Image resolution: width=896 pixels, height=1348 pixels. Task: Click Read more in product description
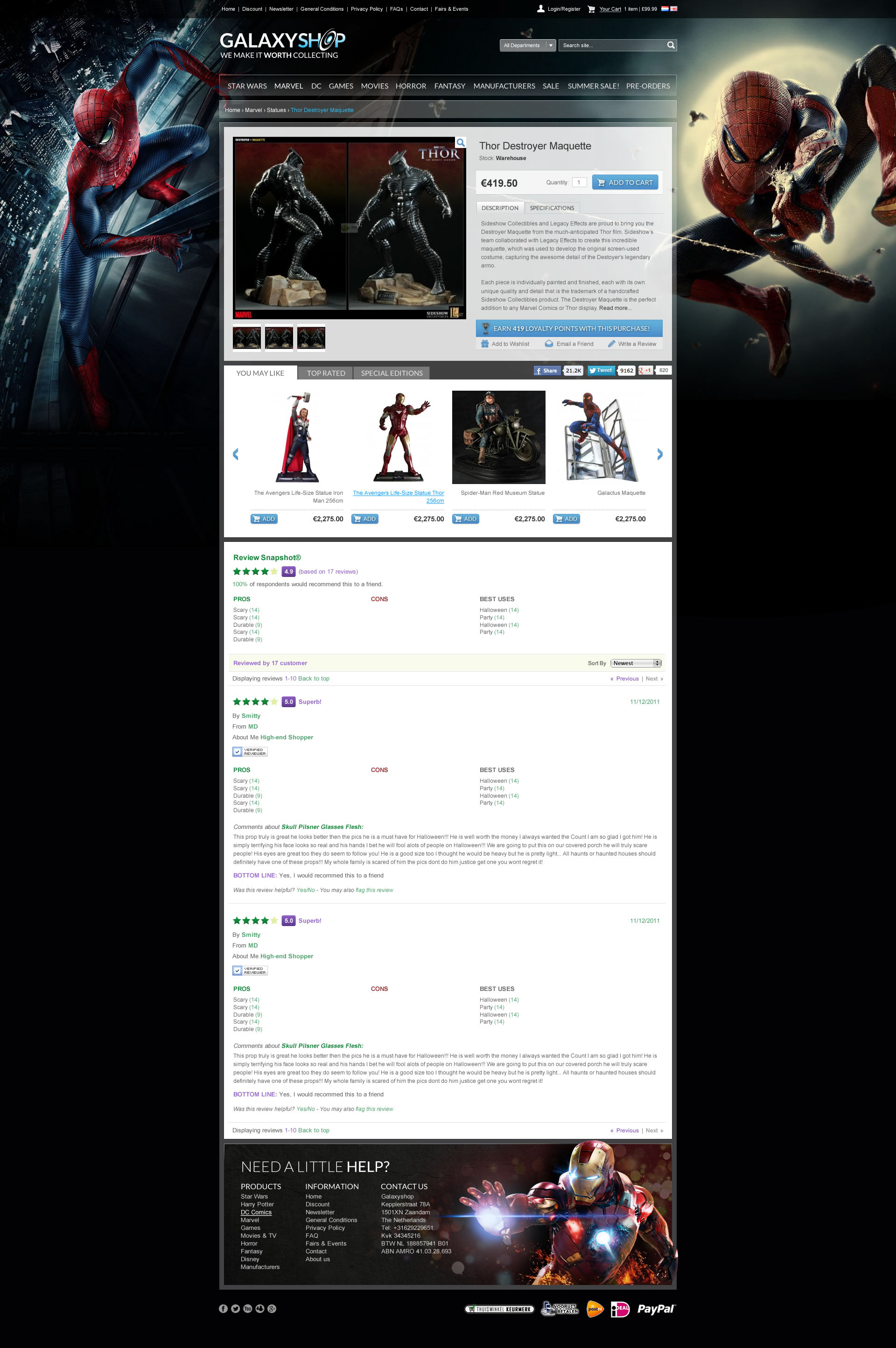point(615,308)
